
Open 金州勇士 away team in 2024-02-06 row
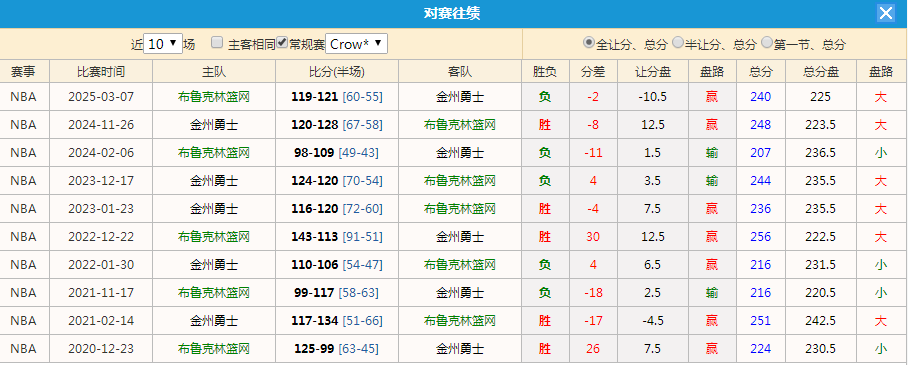click(x=460, y=153)
